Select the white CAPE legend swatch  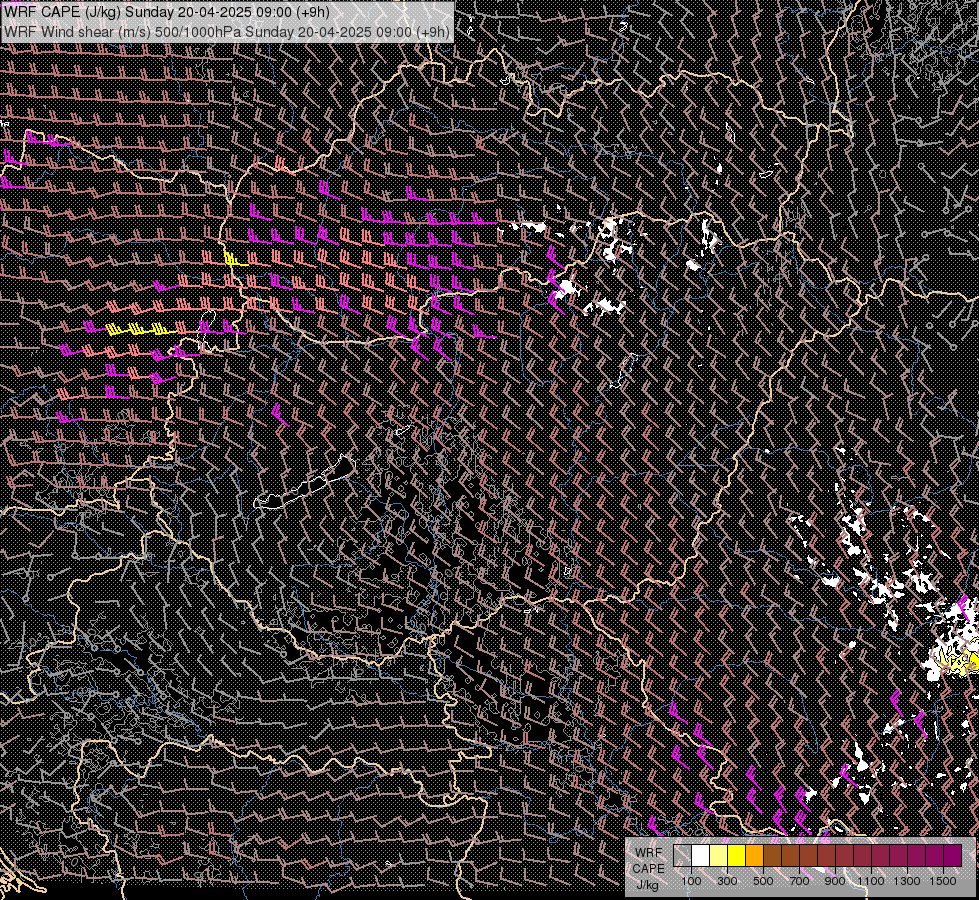point(701,855)
